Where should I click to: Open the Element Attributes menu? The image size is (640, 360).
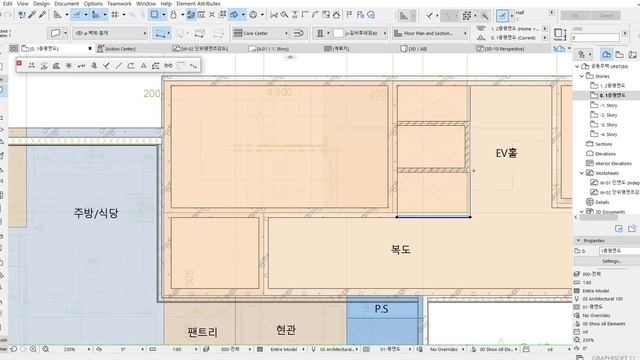198,4
